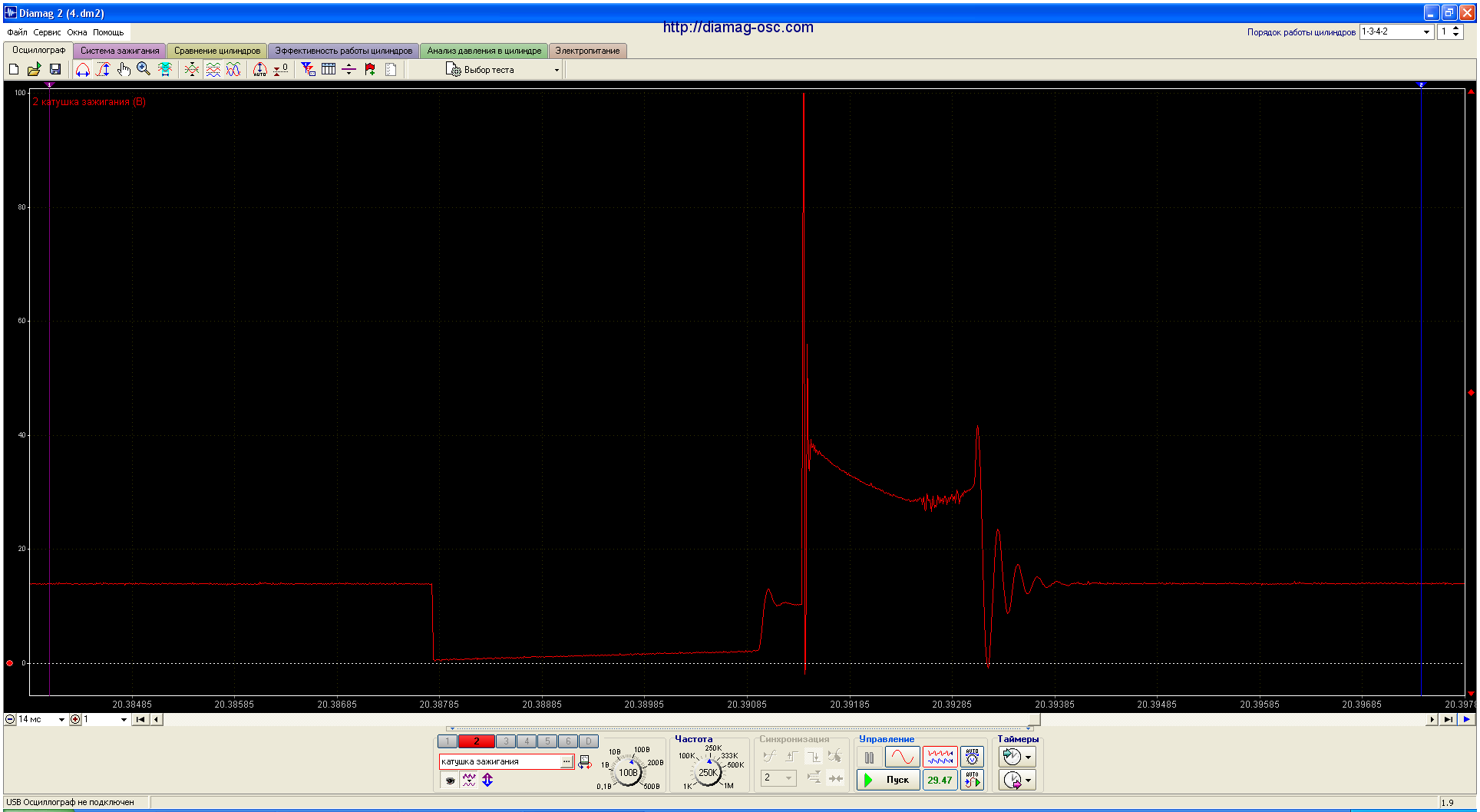Switch to Анализ давления в цилиндре tab
This screenshot has width=1480, height=812.
tap(484, 51)
